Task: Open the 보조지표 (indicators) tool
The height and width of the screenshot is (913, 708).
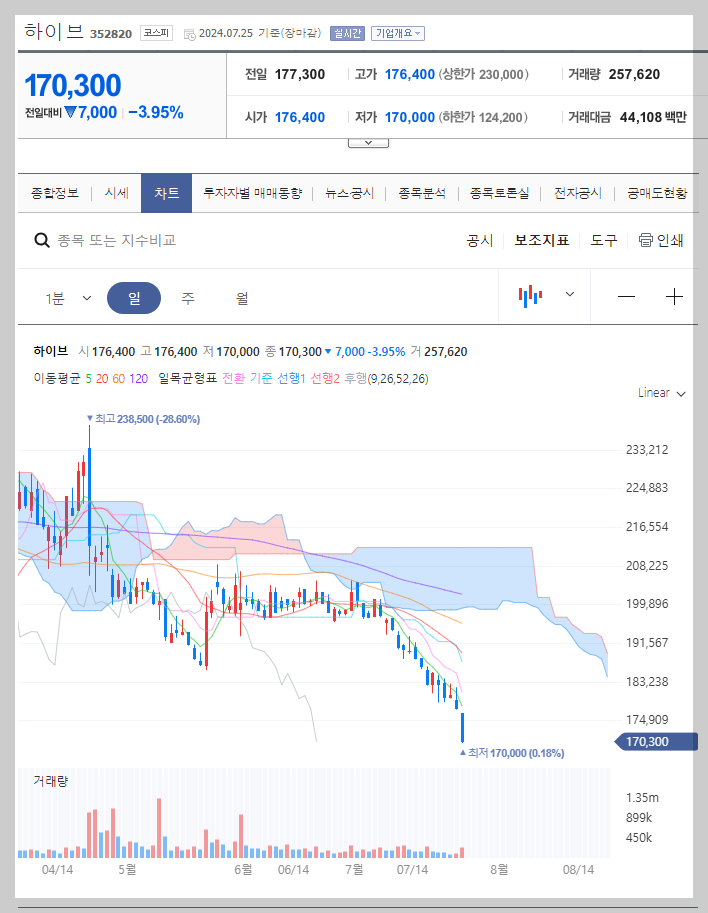Action: click(x=539, y=241)
